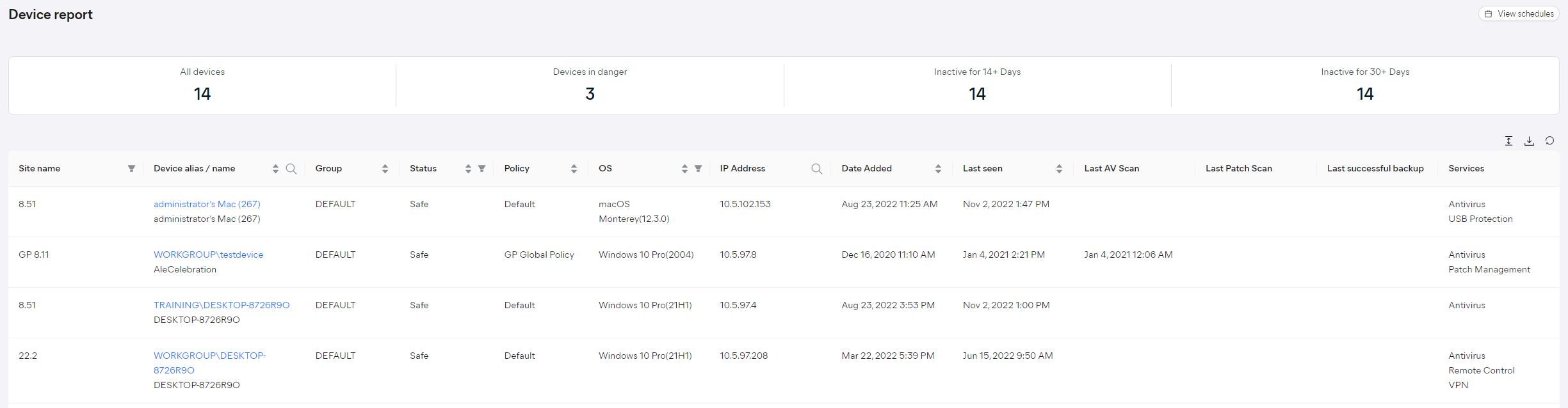Click the IP Address column header label

743,168
